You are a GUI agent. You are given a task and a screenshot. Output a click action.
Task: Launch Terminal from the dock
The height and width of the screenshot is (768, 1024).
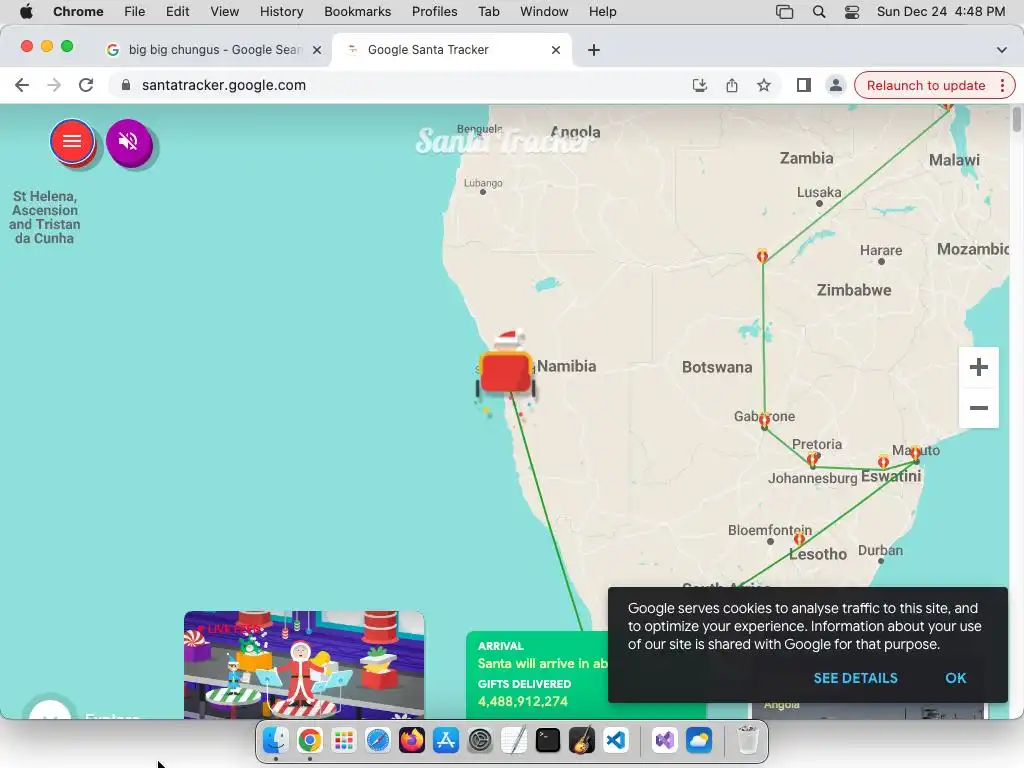tap(547, 740)
